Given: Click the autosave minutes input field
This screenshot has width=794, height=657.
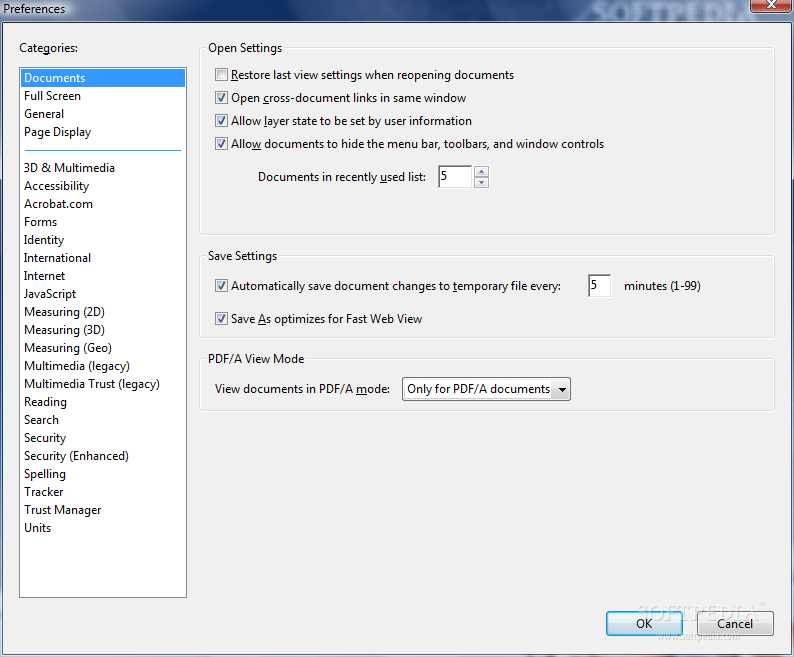Looking at the screenshot, I should 599,286.
